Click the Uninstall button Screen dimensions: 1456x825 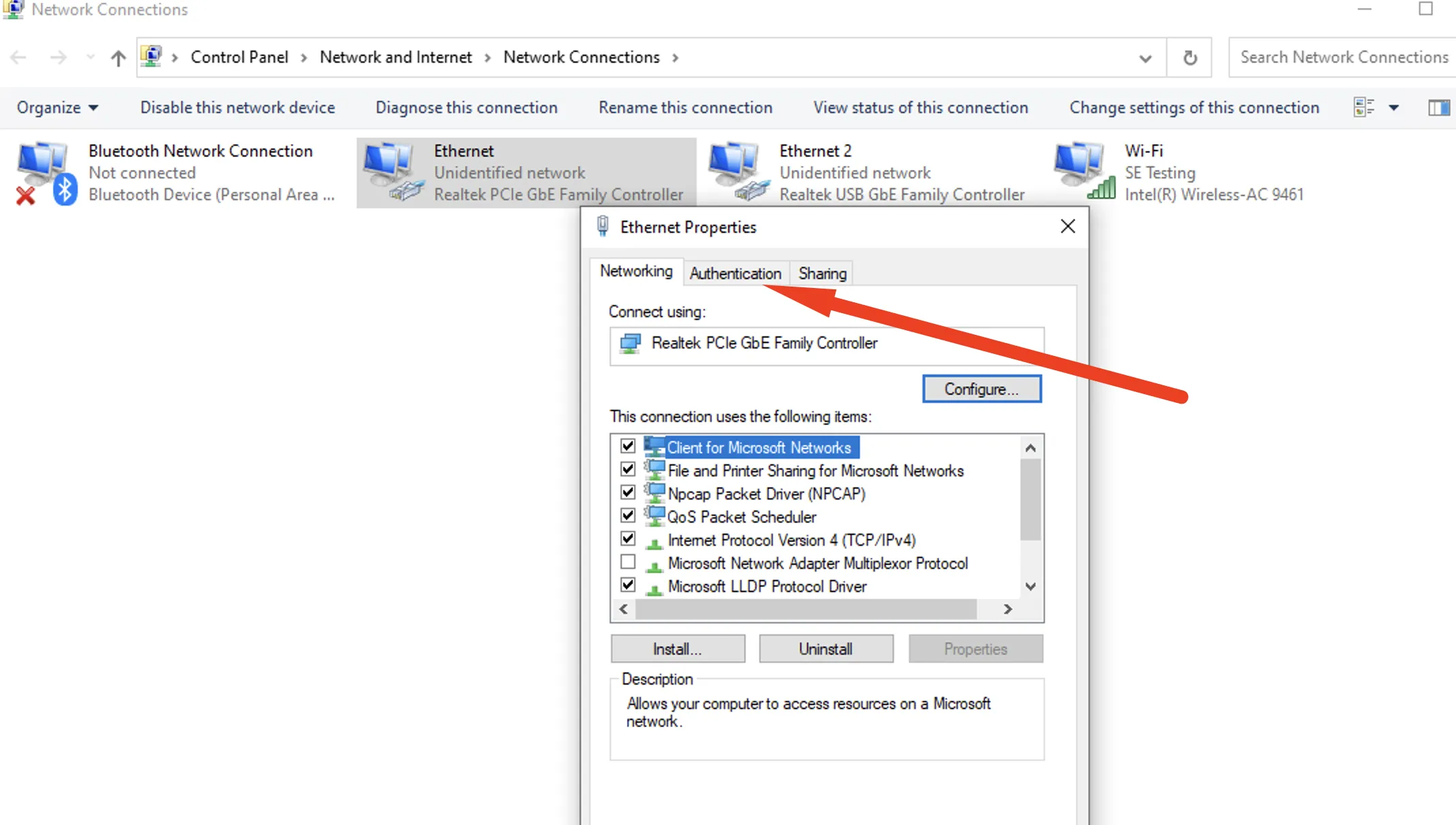[x=826, y=649]
